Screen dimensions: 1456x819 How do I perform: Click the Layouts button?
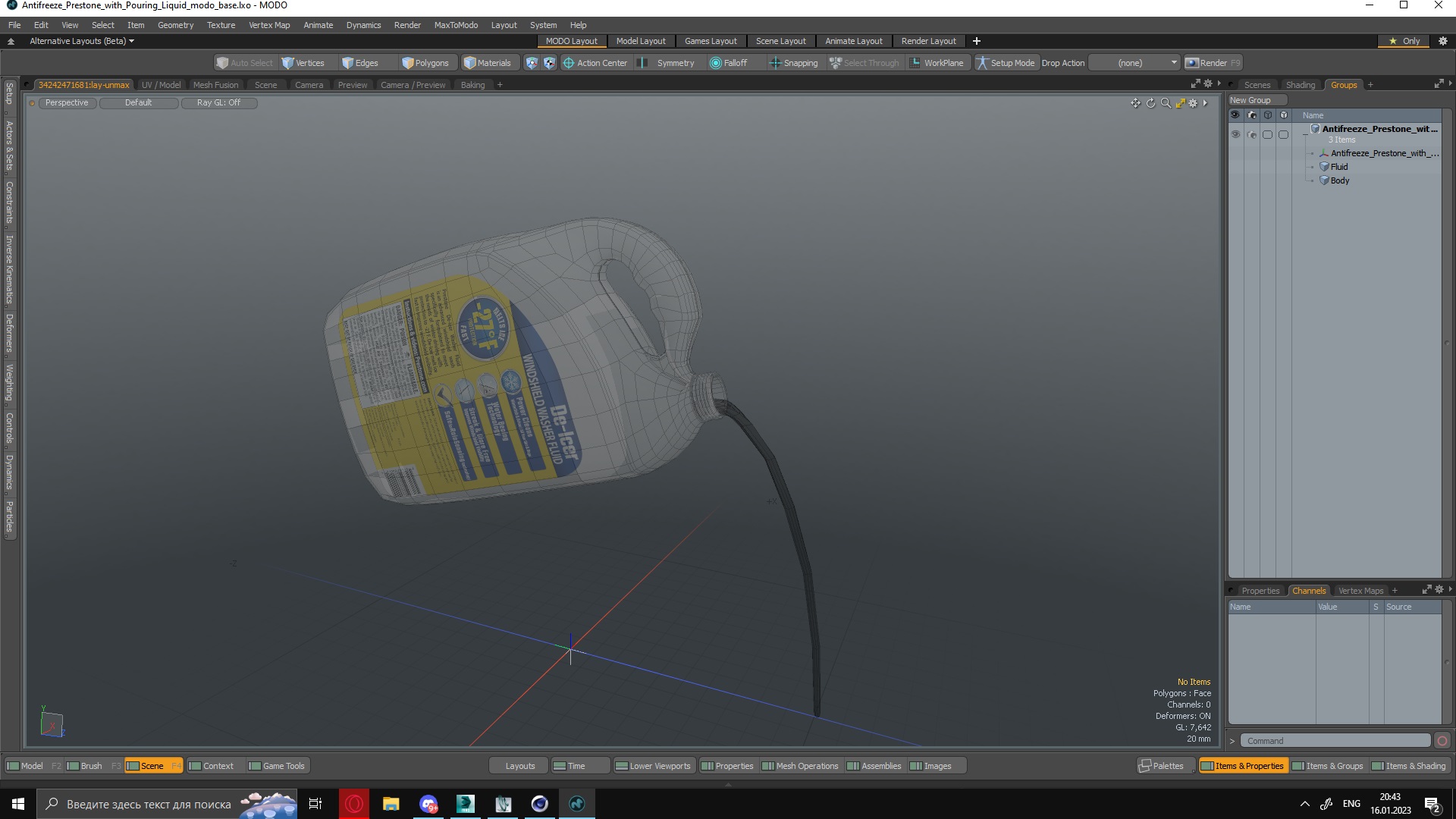[x=519, y=766]
